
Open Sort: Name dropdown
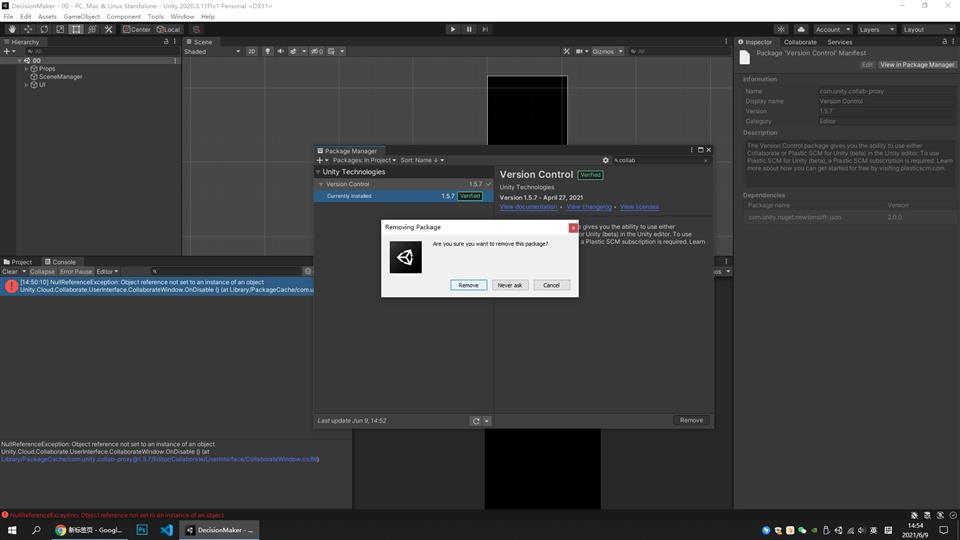[x=422, y=160]
